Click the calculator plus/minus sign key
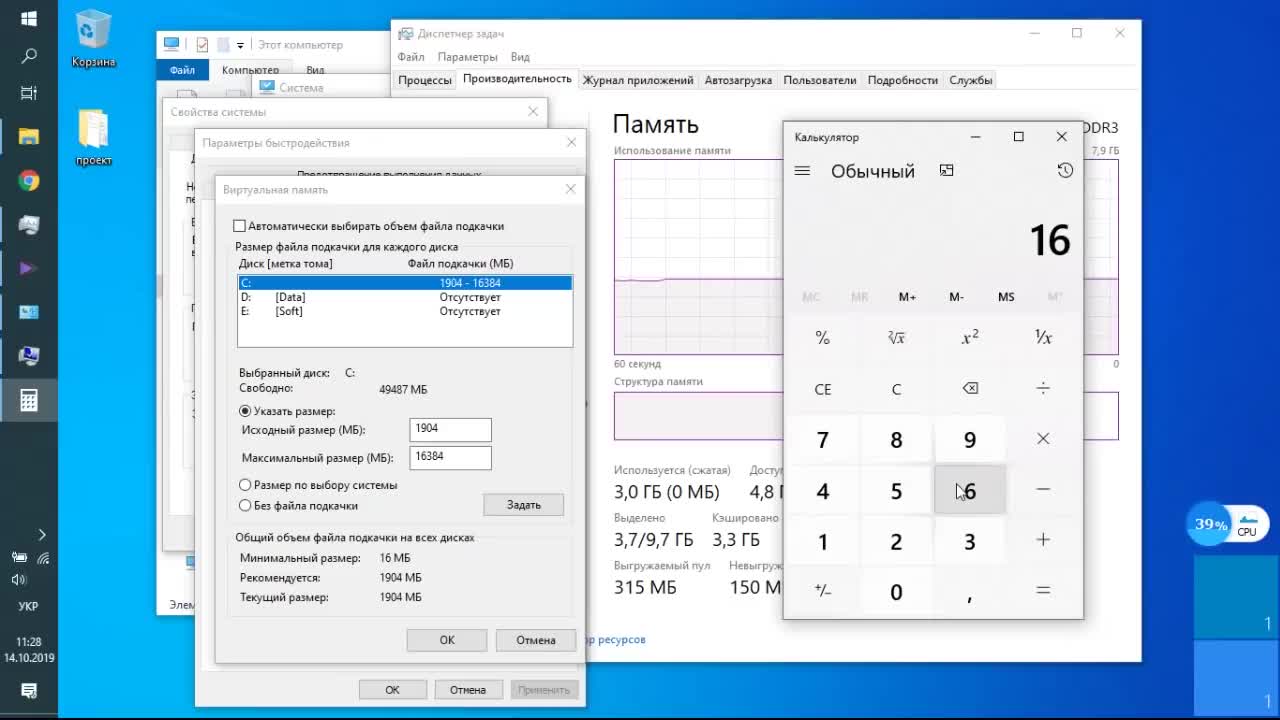 823,591
